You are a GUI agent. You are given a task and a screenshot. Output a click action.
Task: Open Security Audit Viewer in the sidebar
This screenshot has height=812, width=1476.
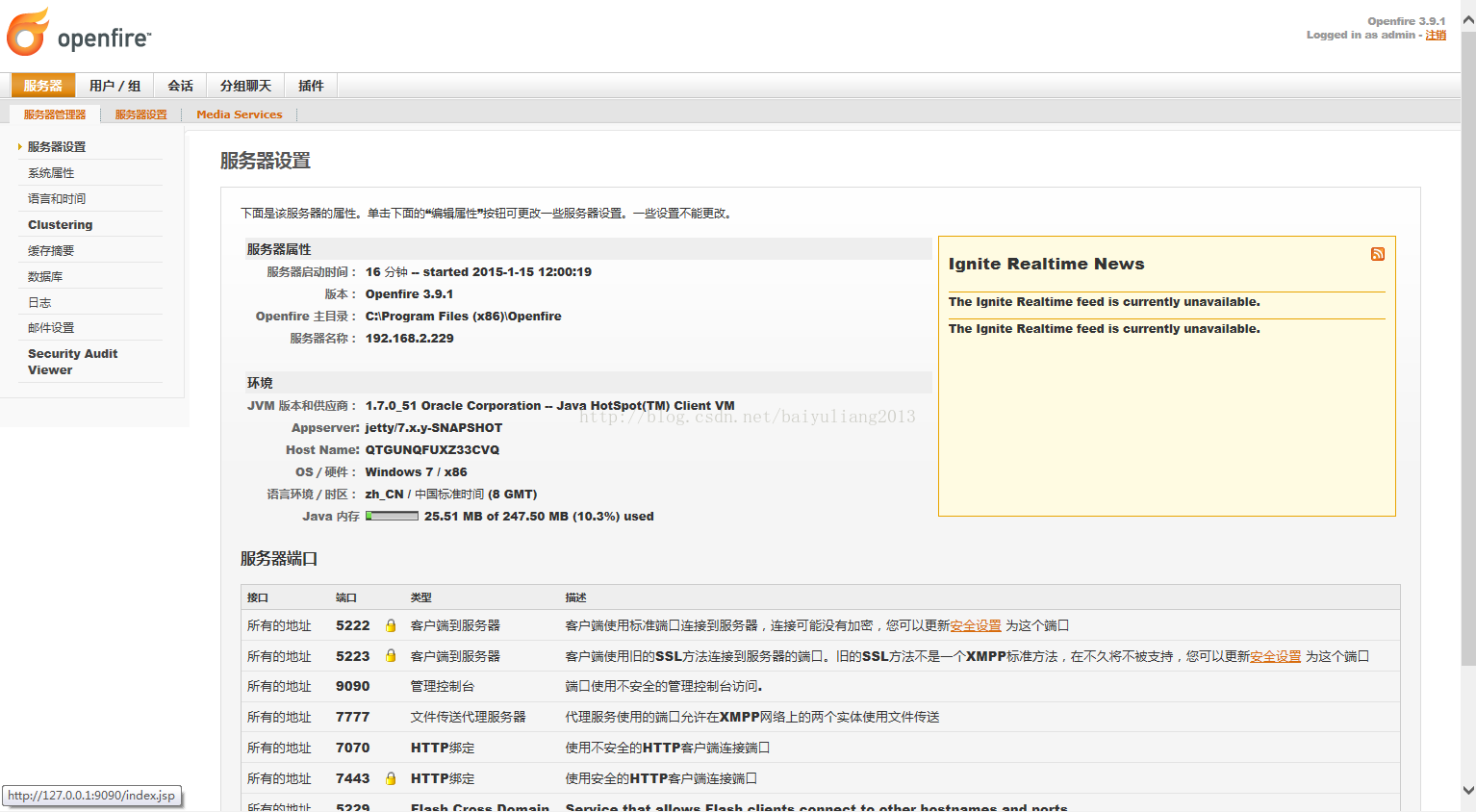pos(72,362)
